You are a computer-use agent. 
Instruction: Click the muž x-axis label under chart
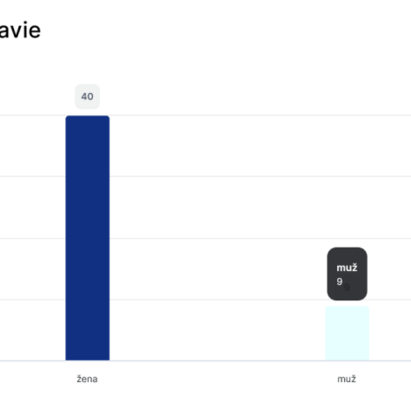pyautogui.click(x=347, y=379)
